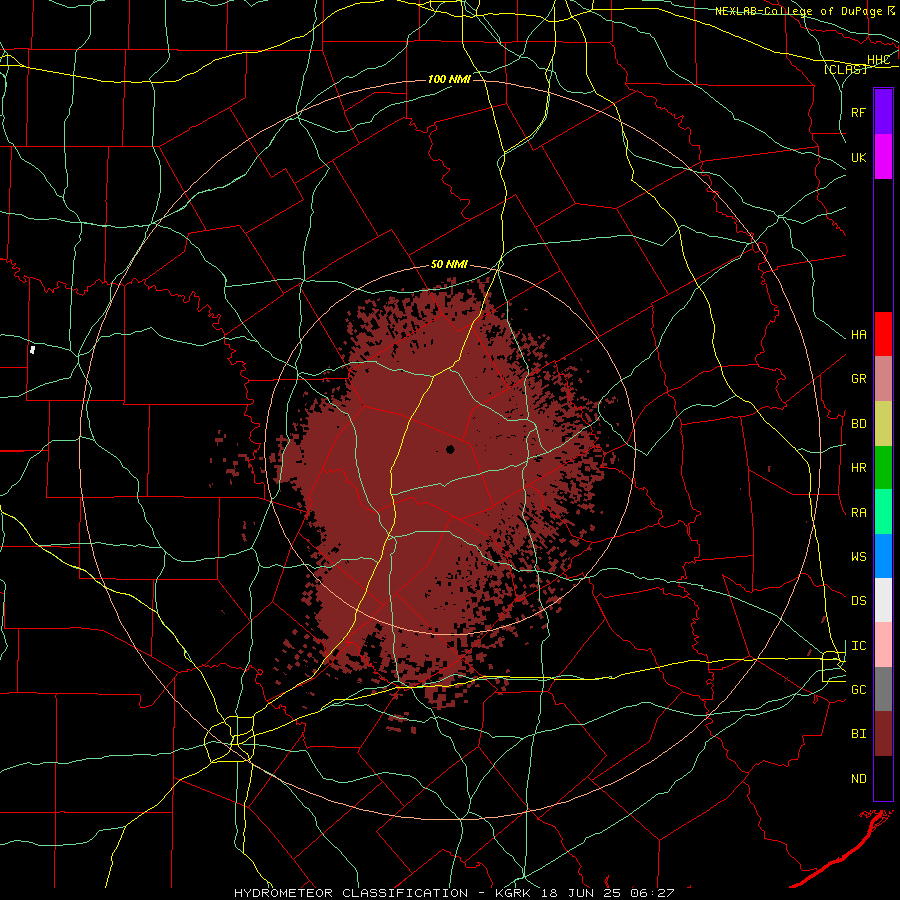Click the BD legend label
The image size is (900, 900).
click(858, 424)
